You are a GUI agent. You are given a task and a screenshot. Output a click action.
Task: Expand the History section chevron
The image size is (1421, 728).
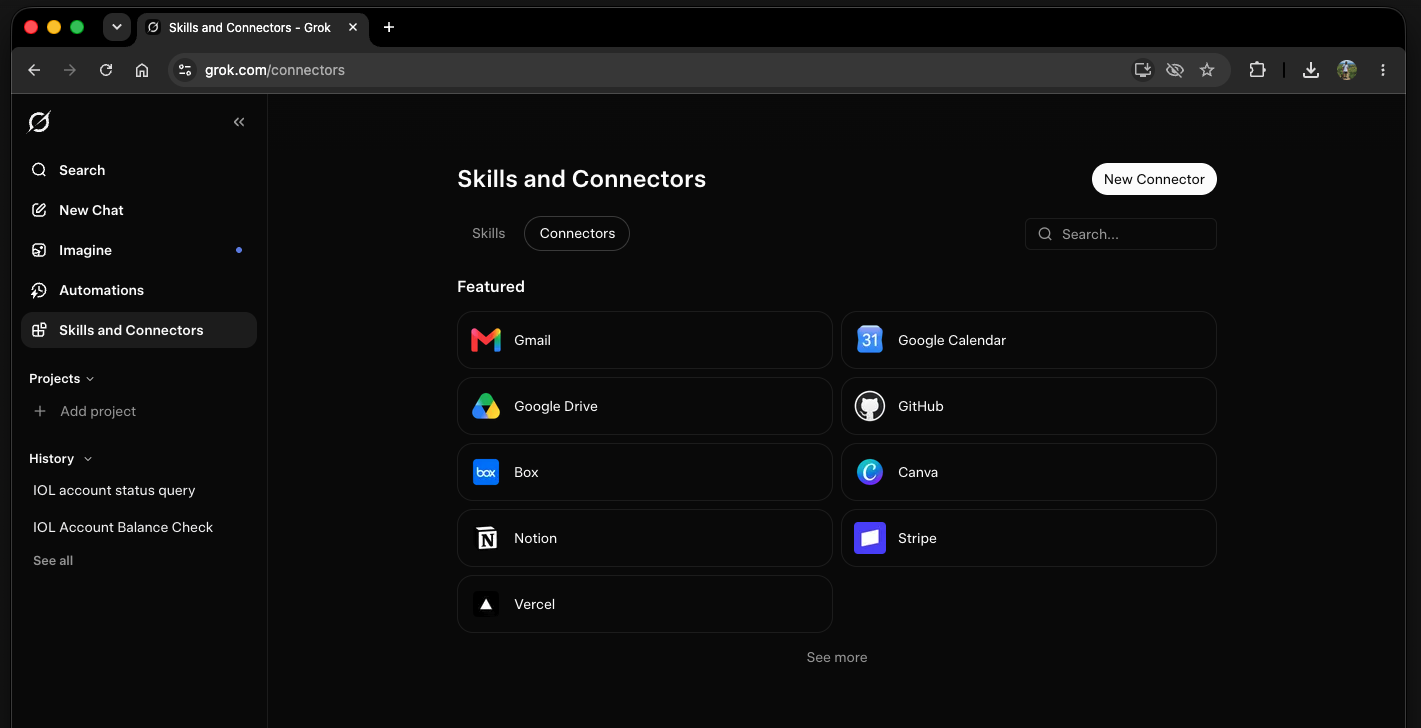click(x=88, y=459)
